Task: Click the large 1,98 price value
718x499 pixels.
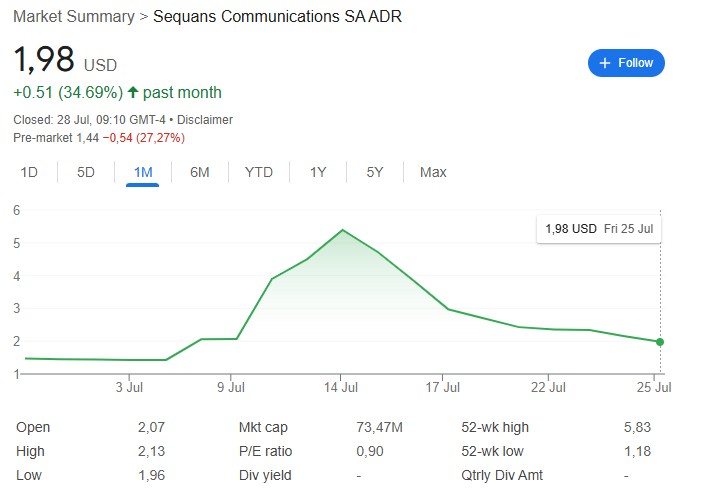Action: [x=44, y=60]
